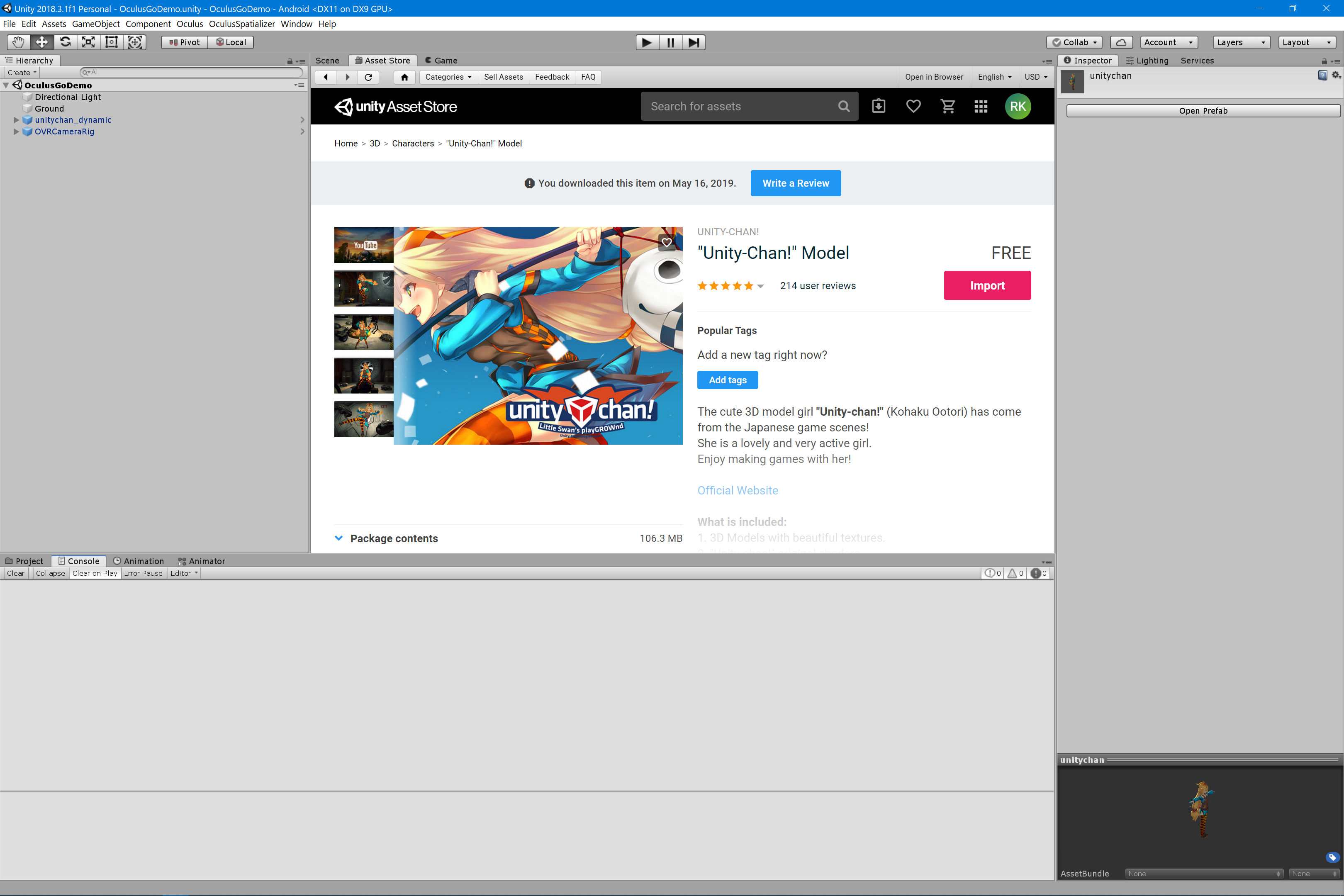
Task: Toggle Error Pause in Console
Action: (x=144, y=573)
